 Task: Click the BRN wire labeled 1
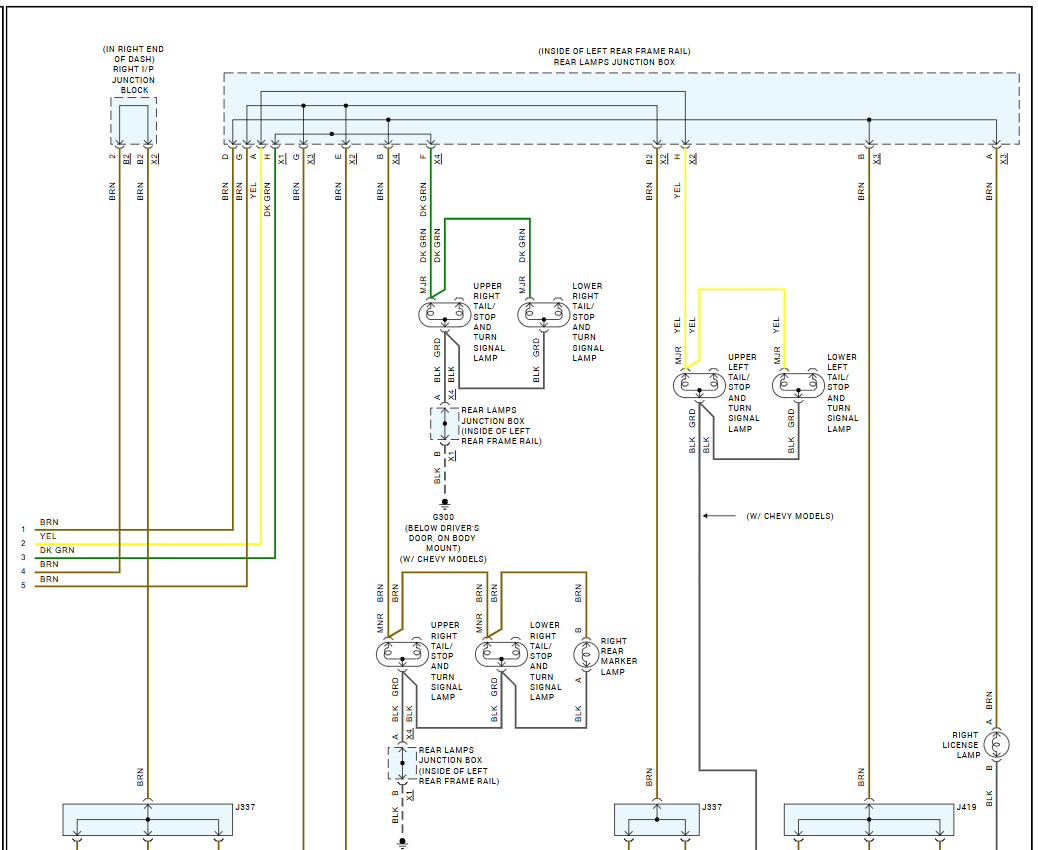134,530
